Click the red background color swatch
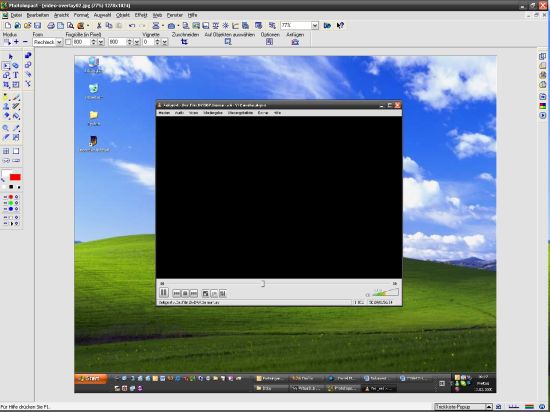The image size is (550, 412). click(x=15, y=177)
